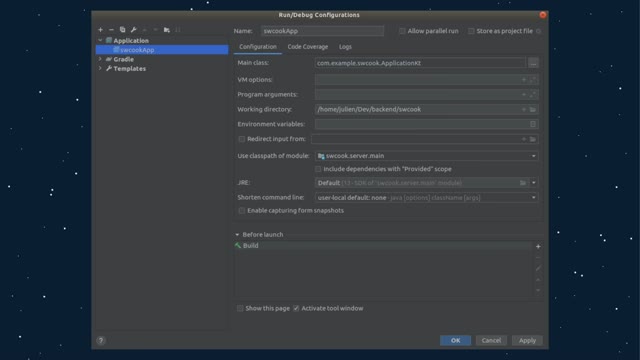Click Store as project file info icon
This screenshot has width=640, height=360.
[538, 31]
